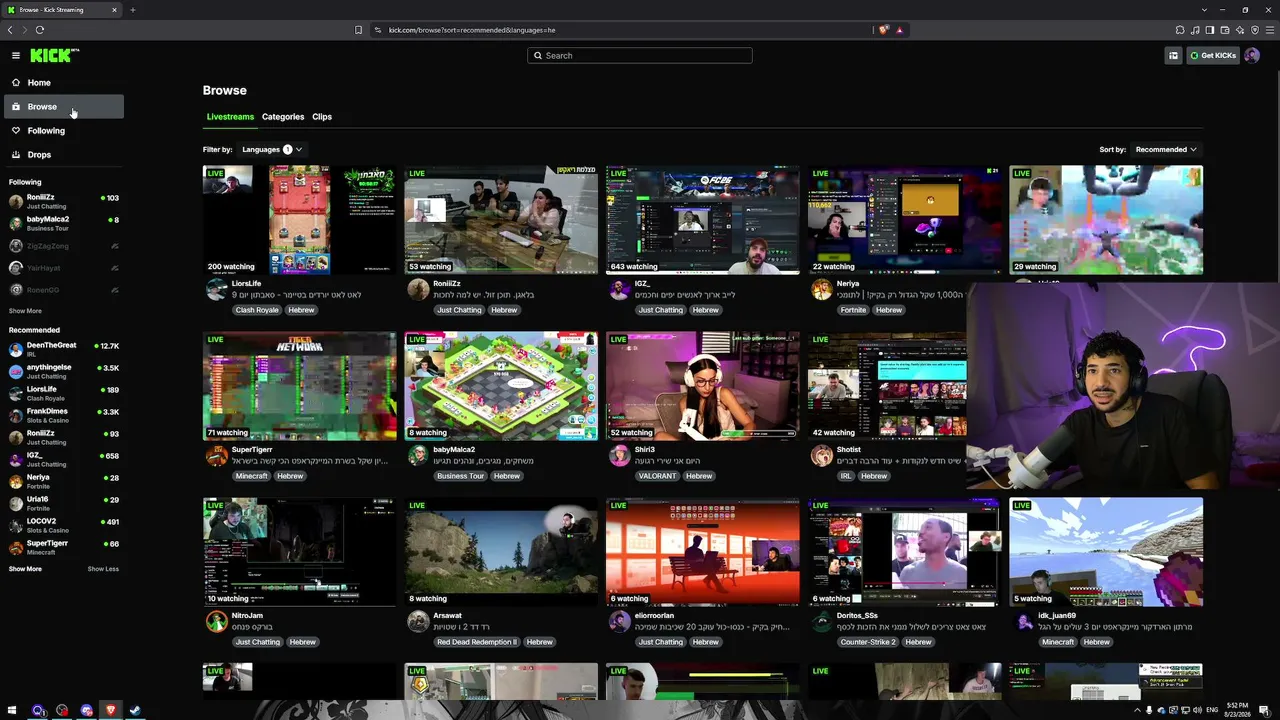Image resolution: width=1280 pixels, height=720 pixels.
Task: Open the eliorroorlan stream thumbnail
Action: click(703, 552)
